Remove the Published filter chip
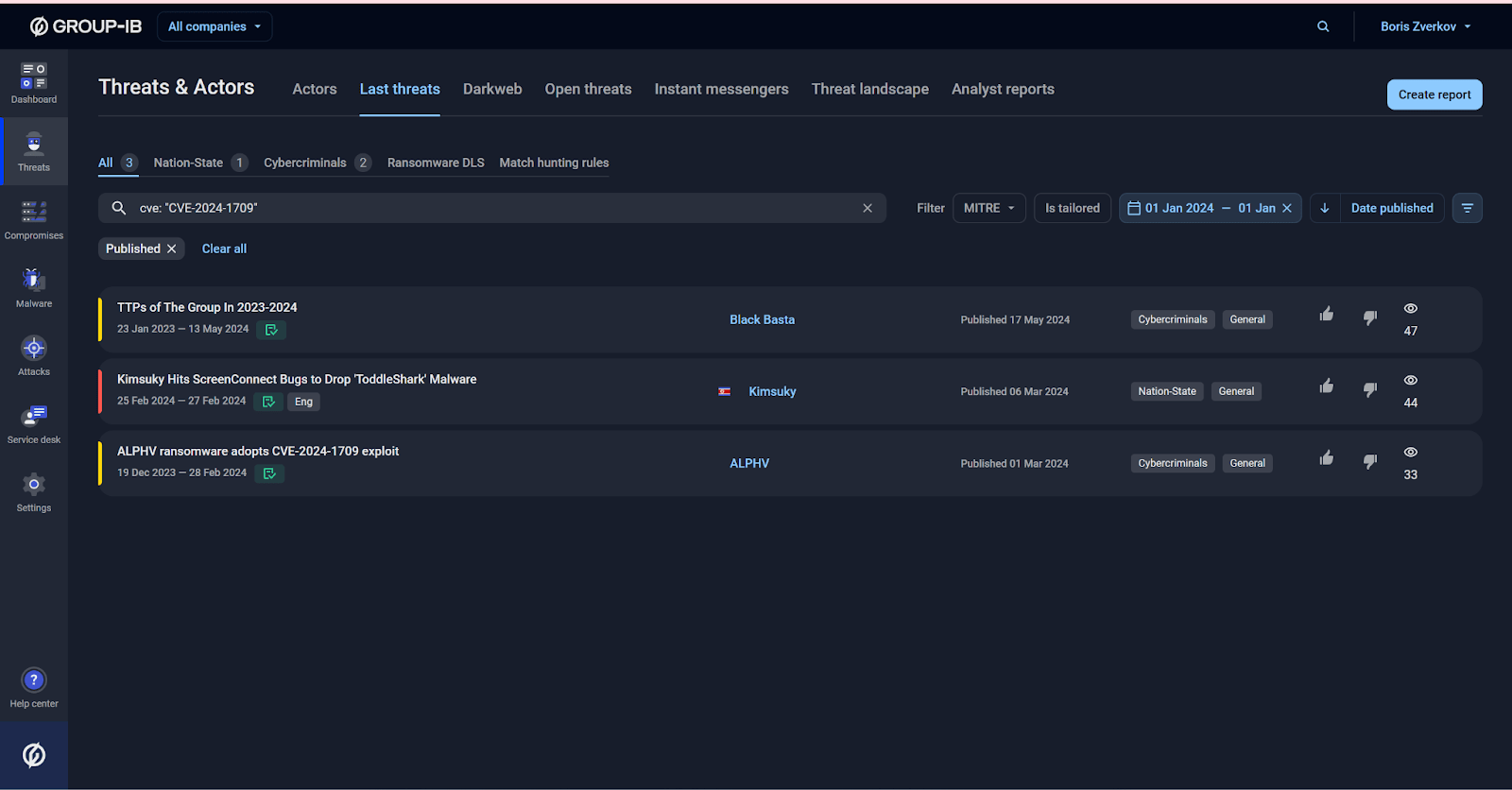This screenshot has width=1512, height=790. 171,249
